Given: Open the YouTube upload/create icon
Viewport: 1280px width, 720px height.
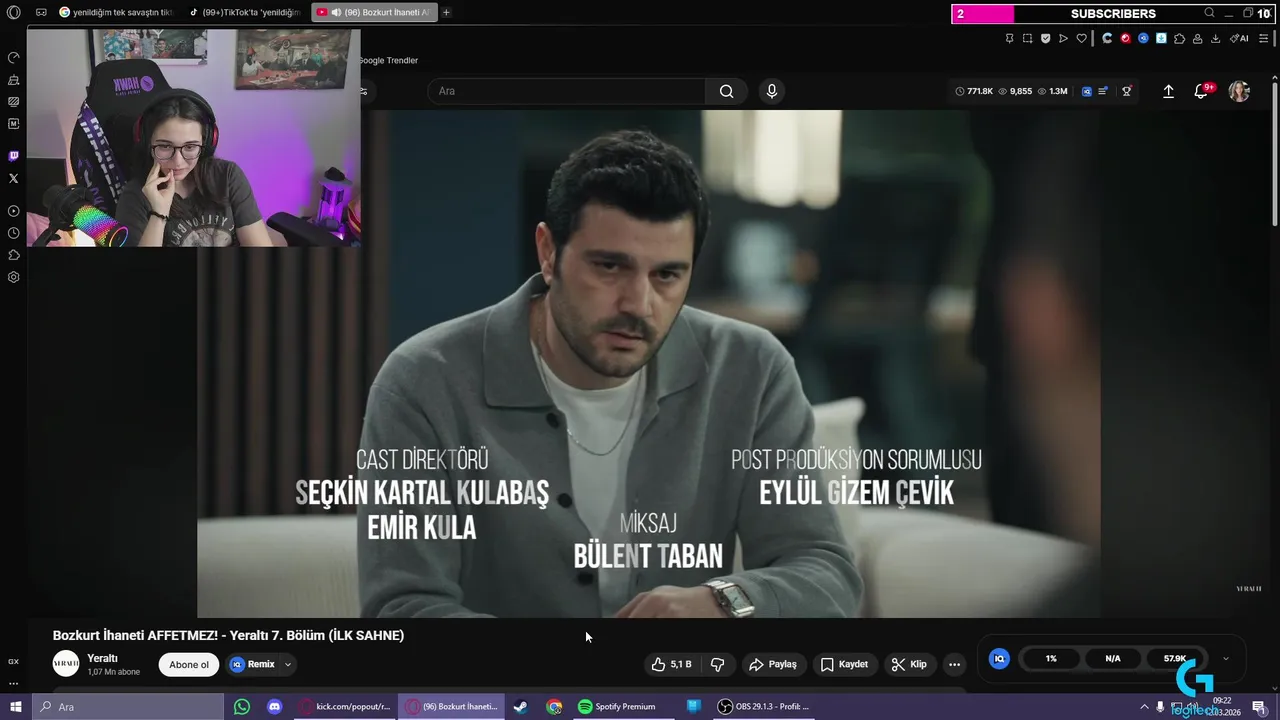Looking at the screenshot, I should 1168,91.
